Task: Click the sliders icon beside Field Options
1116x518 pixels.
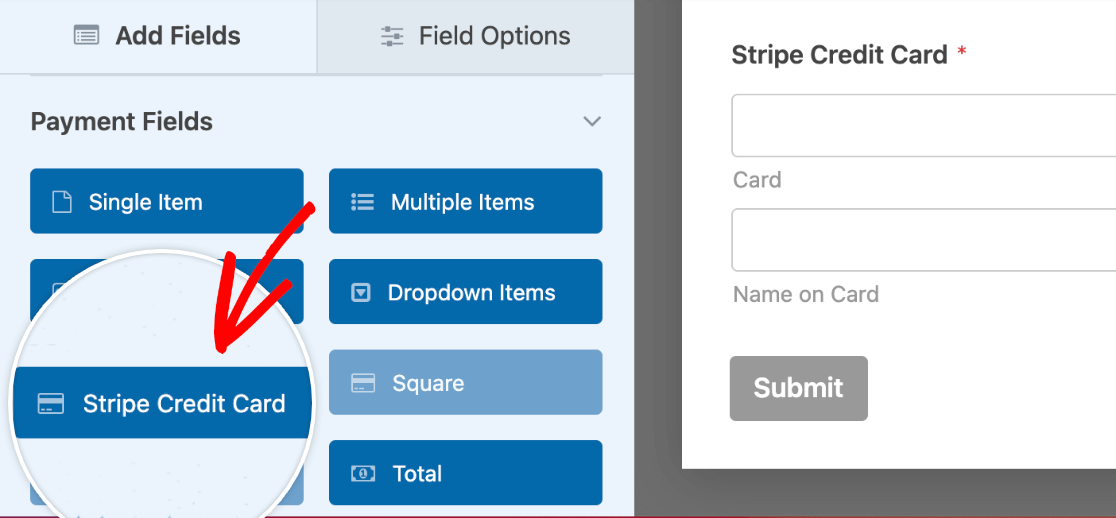Action: (x=392, y=36)
